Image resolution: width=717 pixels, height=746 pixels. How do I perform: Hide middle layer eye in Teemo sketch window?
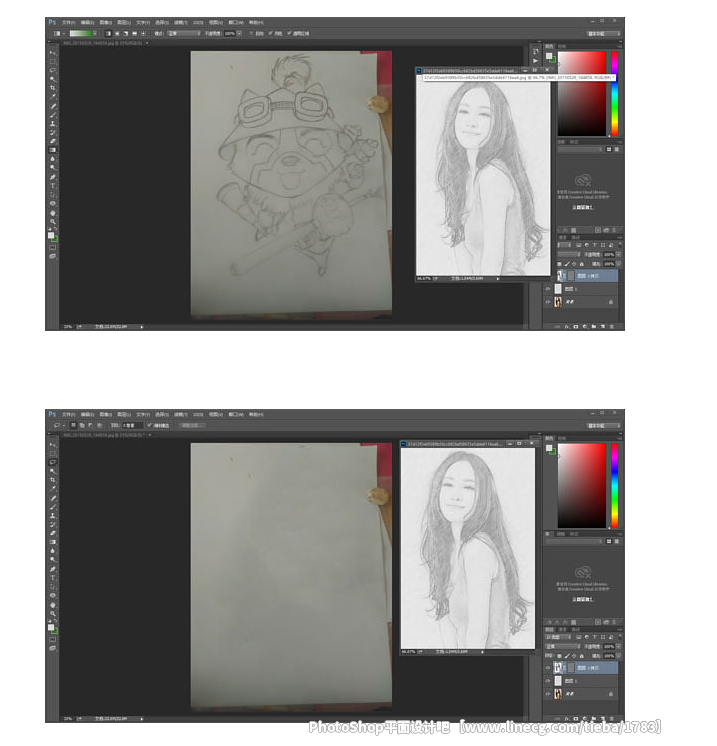coord(548,289)
